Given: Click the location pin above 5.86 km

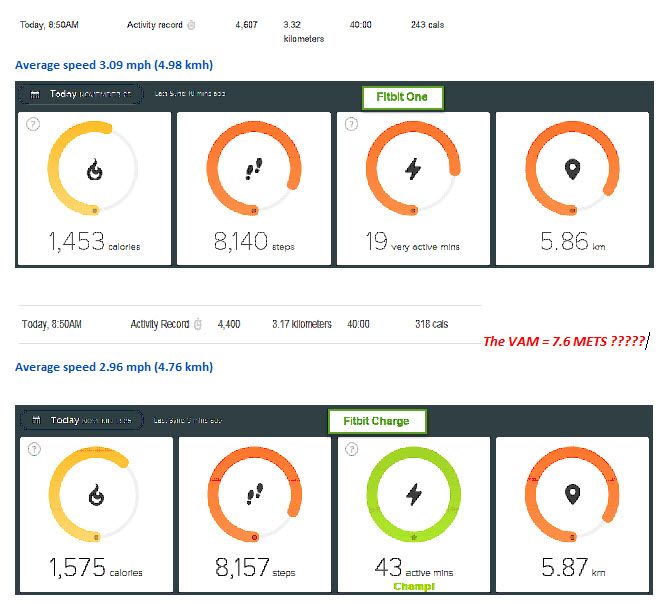Looking at the screenshot, I should coord(572,169).
